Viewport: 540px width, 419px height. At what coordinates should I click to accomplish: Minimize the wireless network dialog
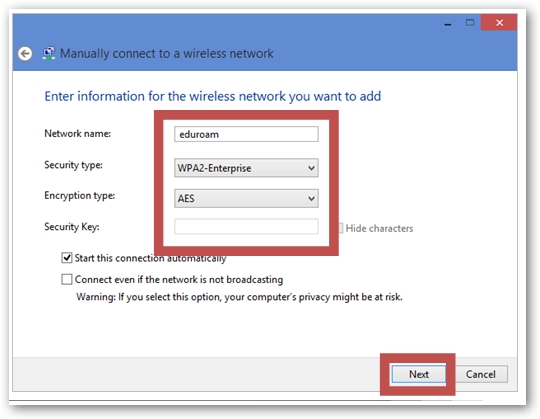[x=448, y=24]
